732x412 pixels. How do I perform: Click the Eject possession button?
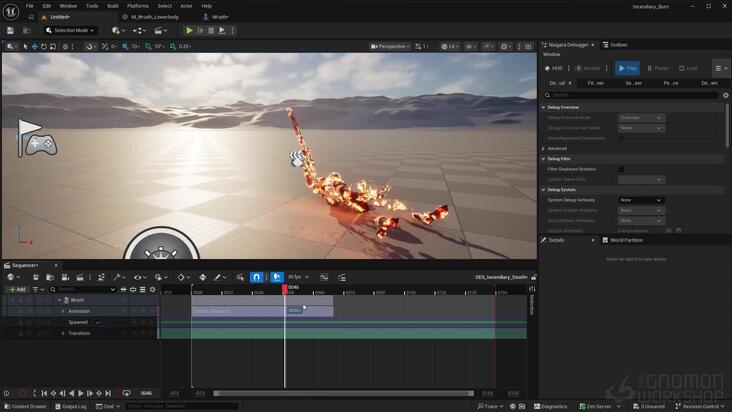[222, 30]
